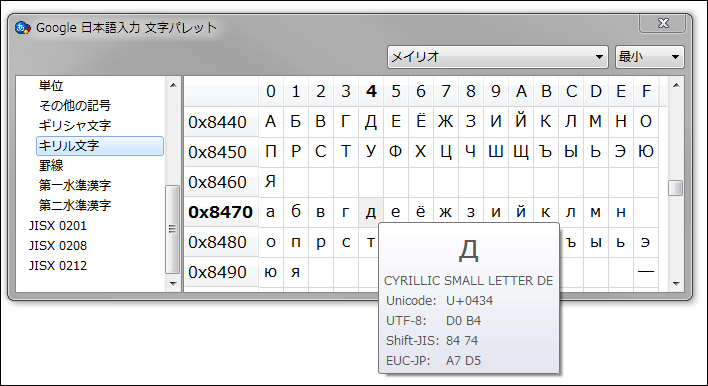Screen dimensions: 708x386
Task: Pick highlighted small д in row 0x8470
Action: click(371, 212)
